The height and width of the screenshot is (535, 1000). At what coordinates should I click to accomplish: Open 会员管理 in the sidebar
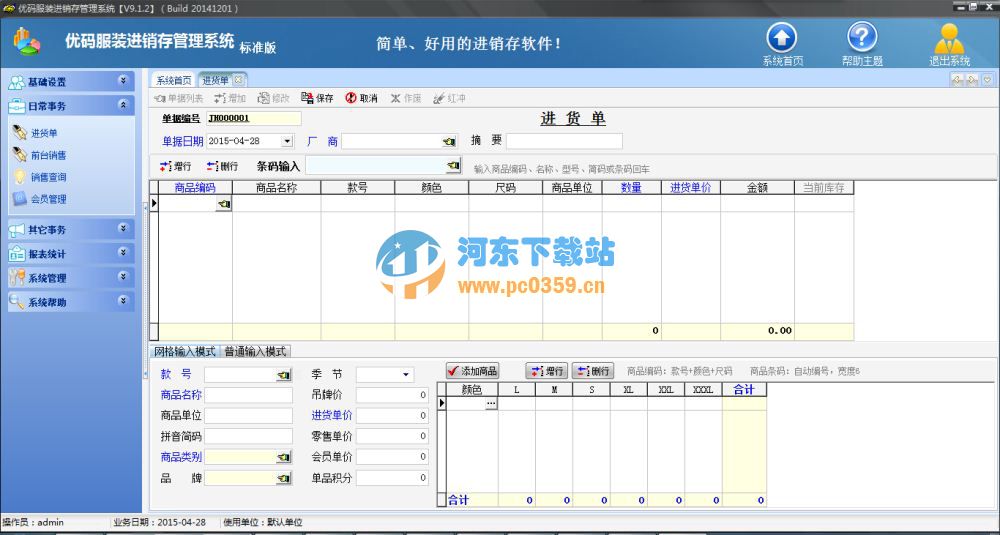(x=40, y=199)
